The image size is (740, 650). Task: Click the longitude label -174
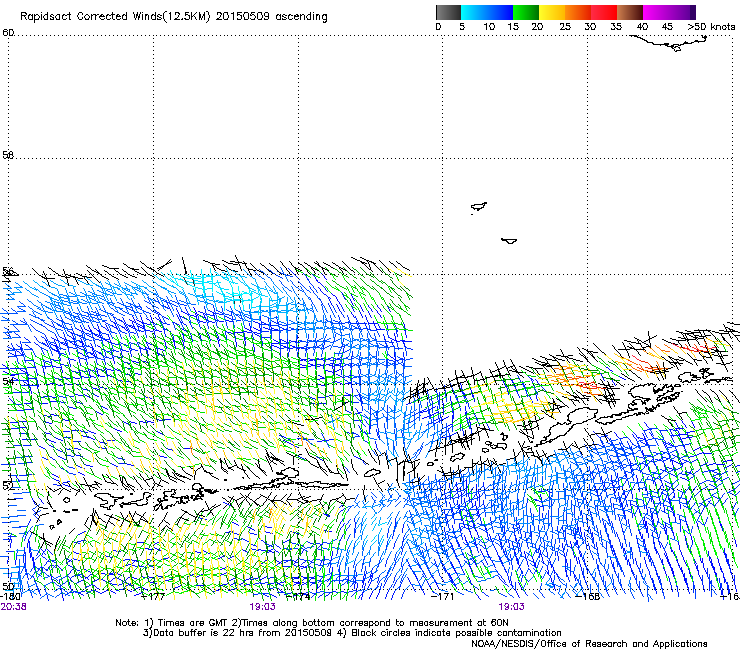click(x=298, y=596)
